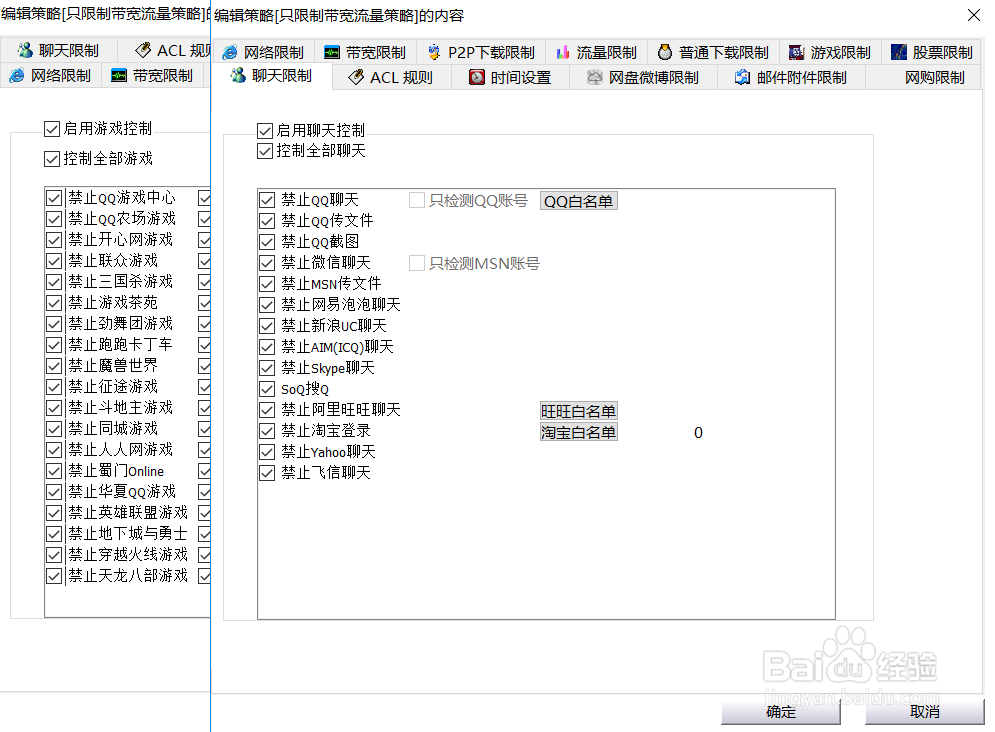The width and height of the screenshot is (995, 732).
Task: Open the 邮件附件限制 tab
Action: (x=791, y=77)
